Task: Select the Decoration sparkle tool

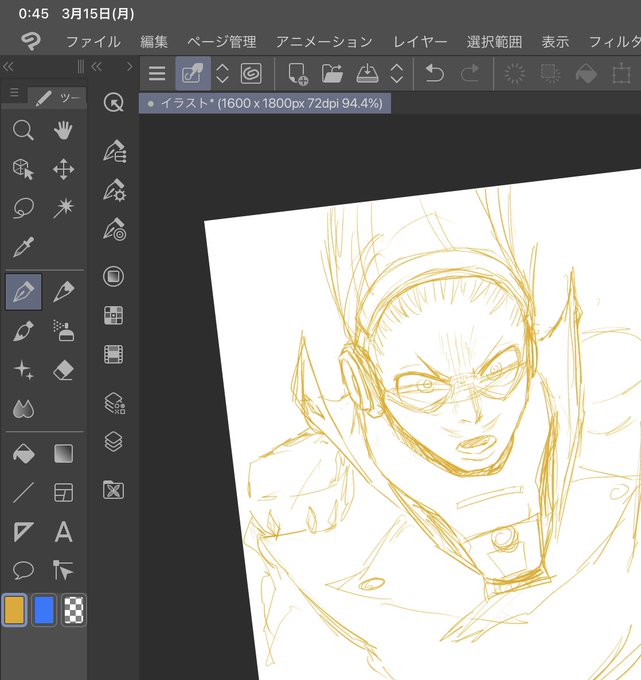Action: click(x=23, y=370)
